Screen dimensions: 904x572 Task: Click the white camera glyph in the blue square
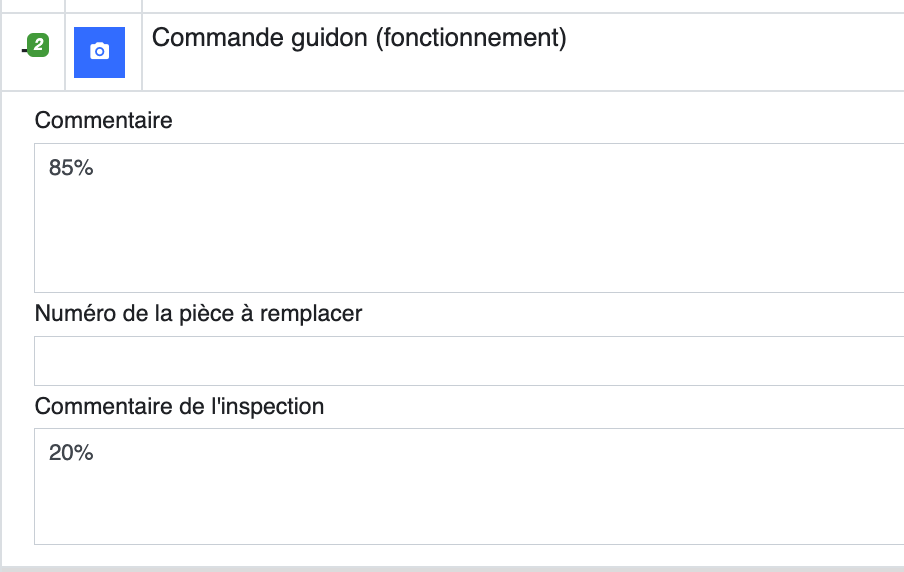click(99, 51)
